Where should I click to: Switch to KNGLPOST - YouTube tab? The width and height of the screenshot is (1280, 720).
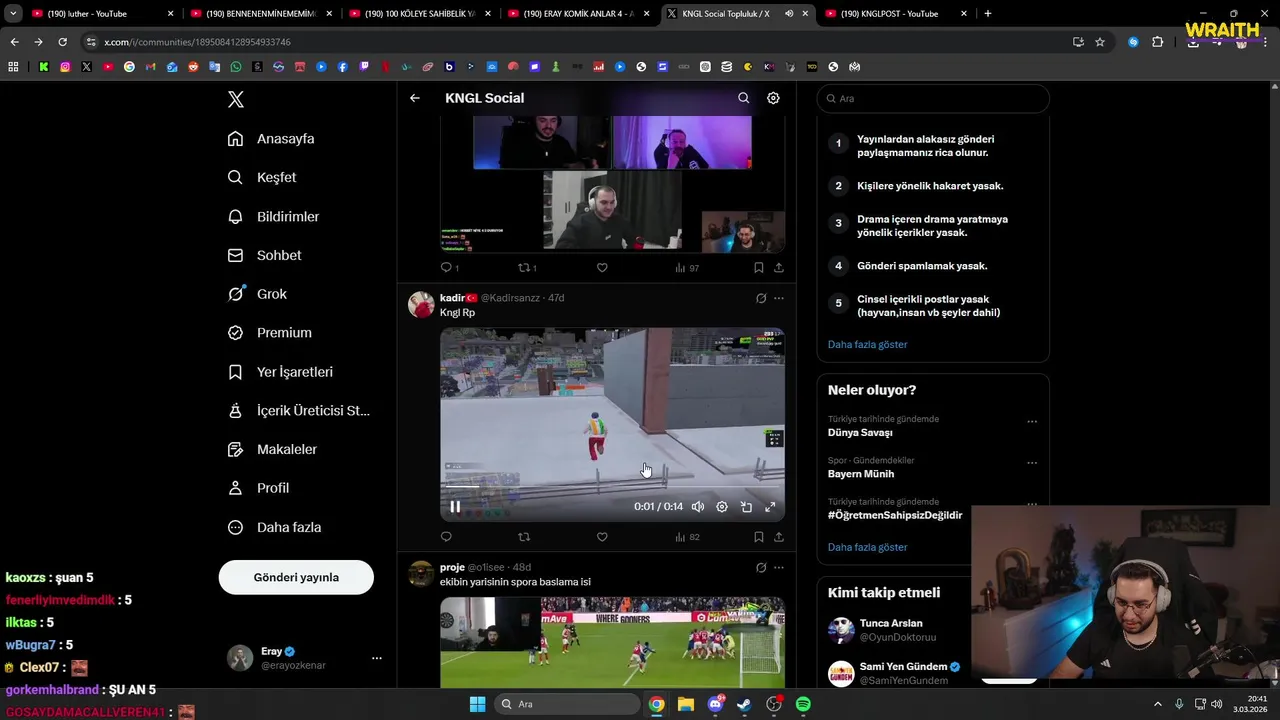pyautogui.click(x=896, y=14)
